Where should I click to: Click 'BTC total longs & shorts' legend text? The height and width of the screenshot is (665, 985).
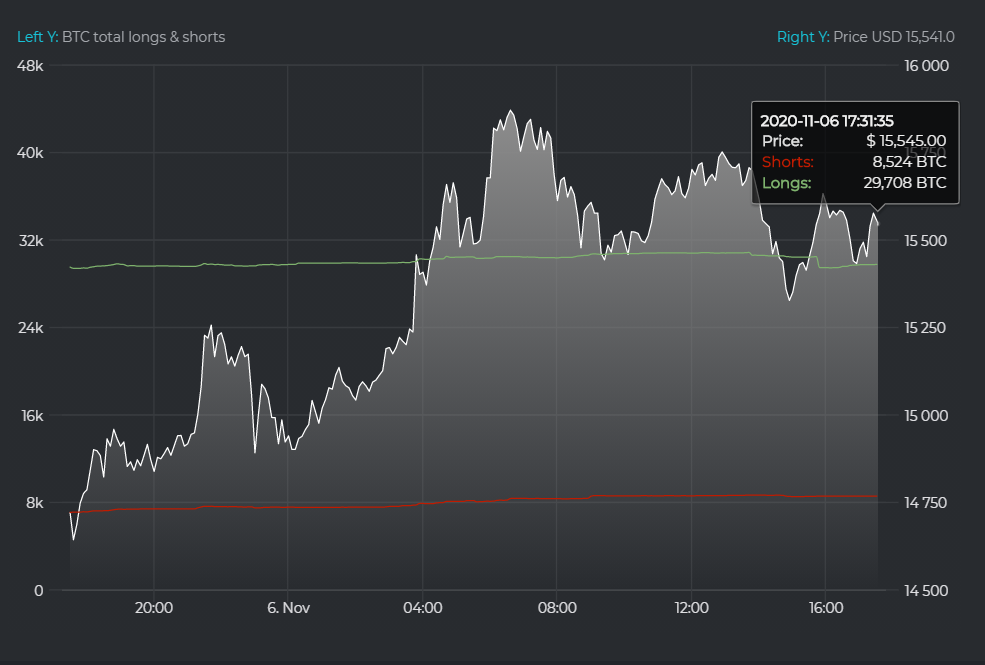[144, 37]
